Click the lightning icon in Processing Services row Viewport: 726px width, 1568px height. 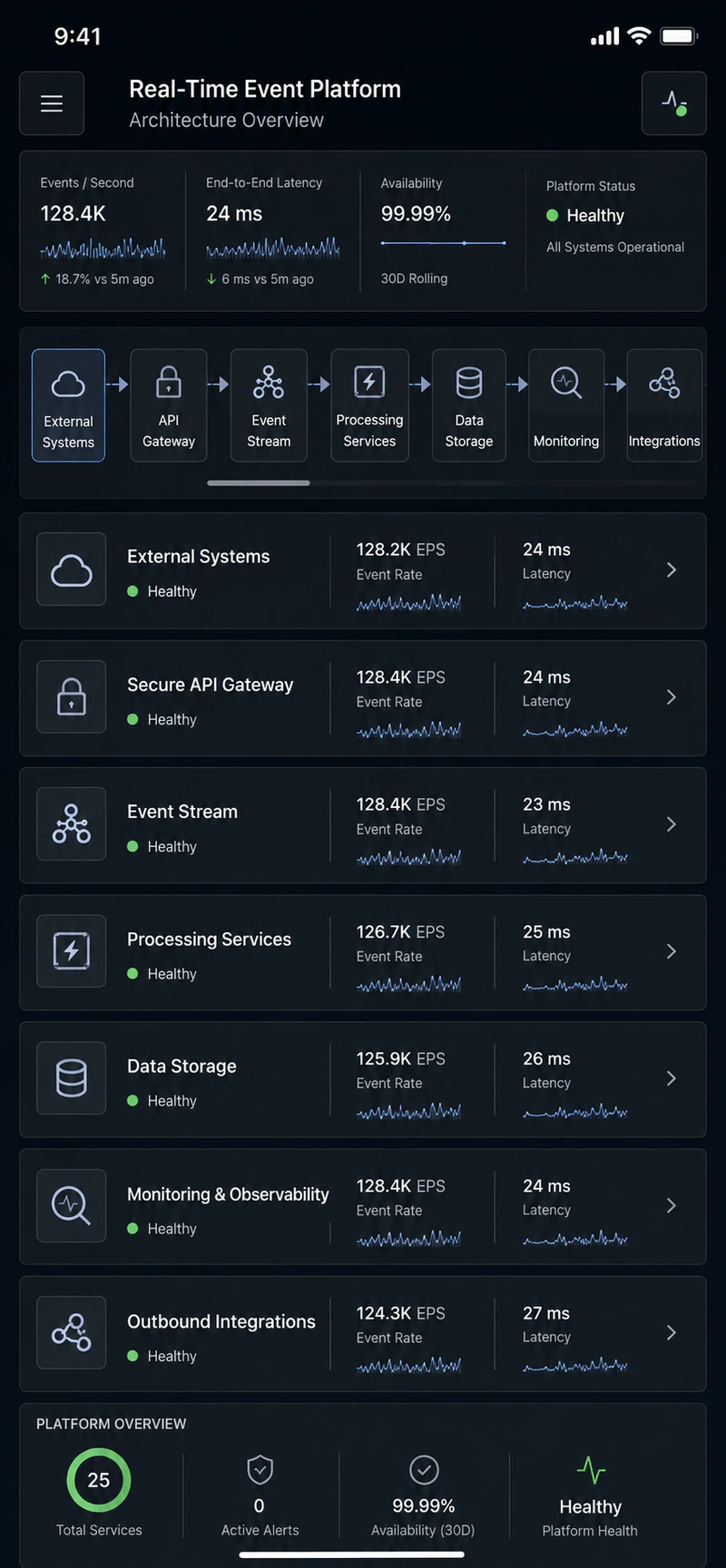72,951
